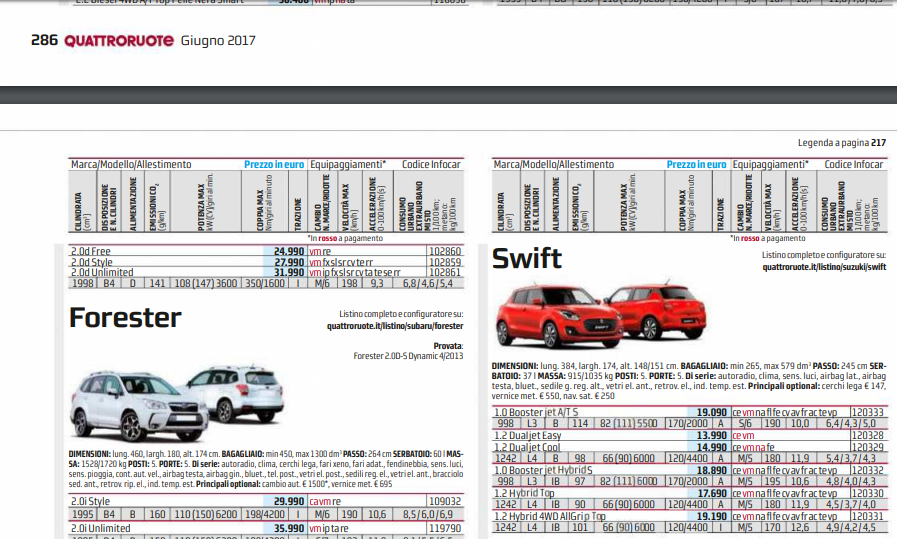Click the power value 82 (111) 5500
Viewport: 897px width, 539px height.
628,423
